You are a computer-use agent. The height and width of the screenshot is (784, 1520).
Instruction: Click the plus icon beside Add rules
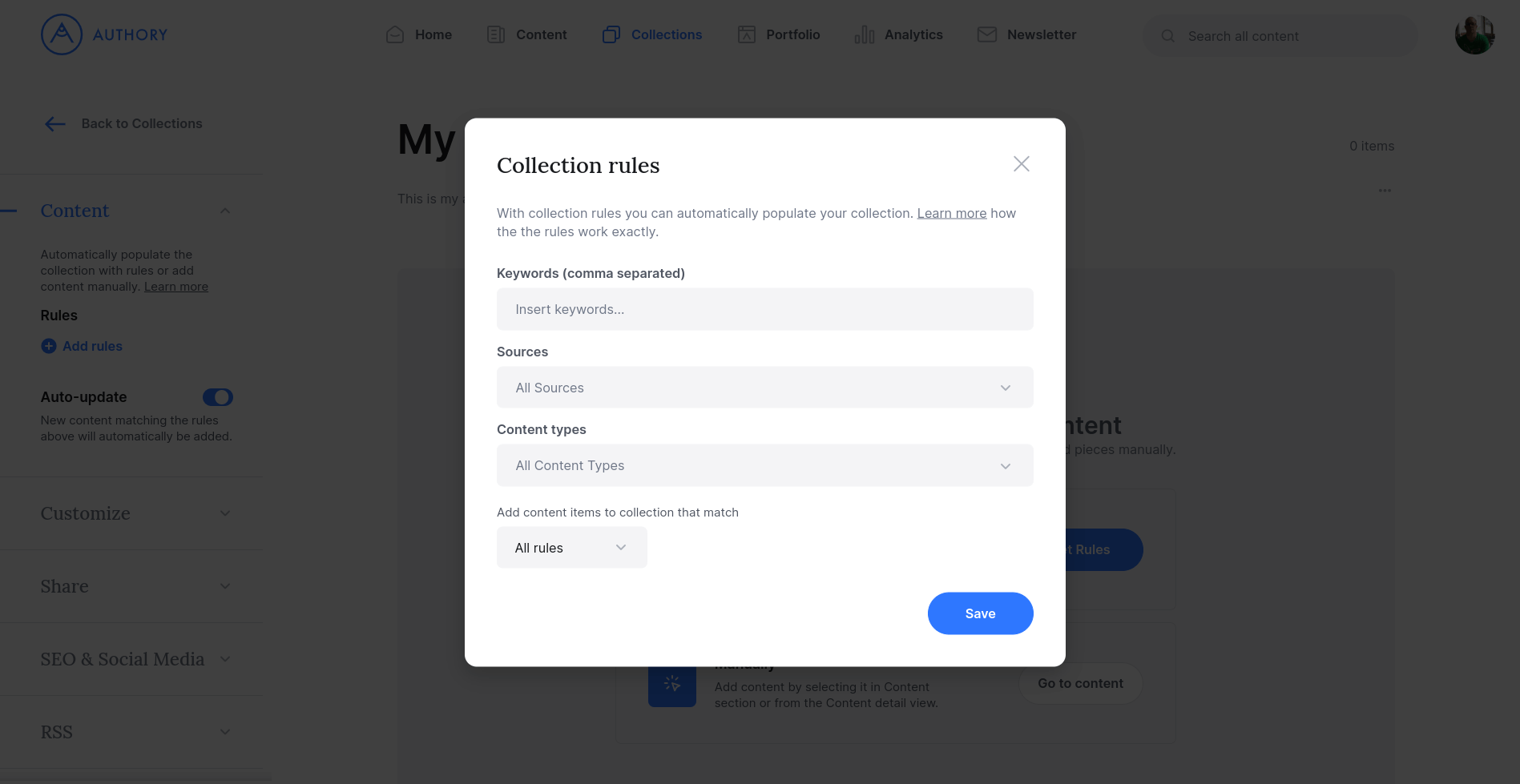[x=49, y=346]
